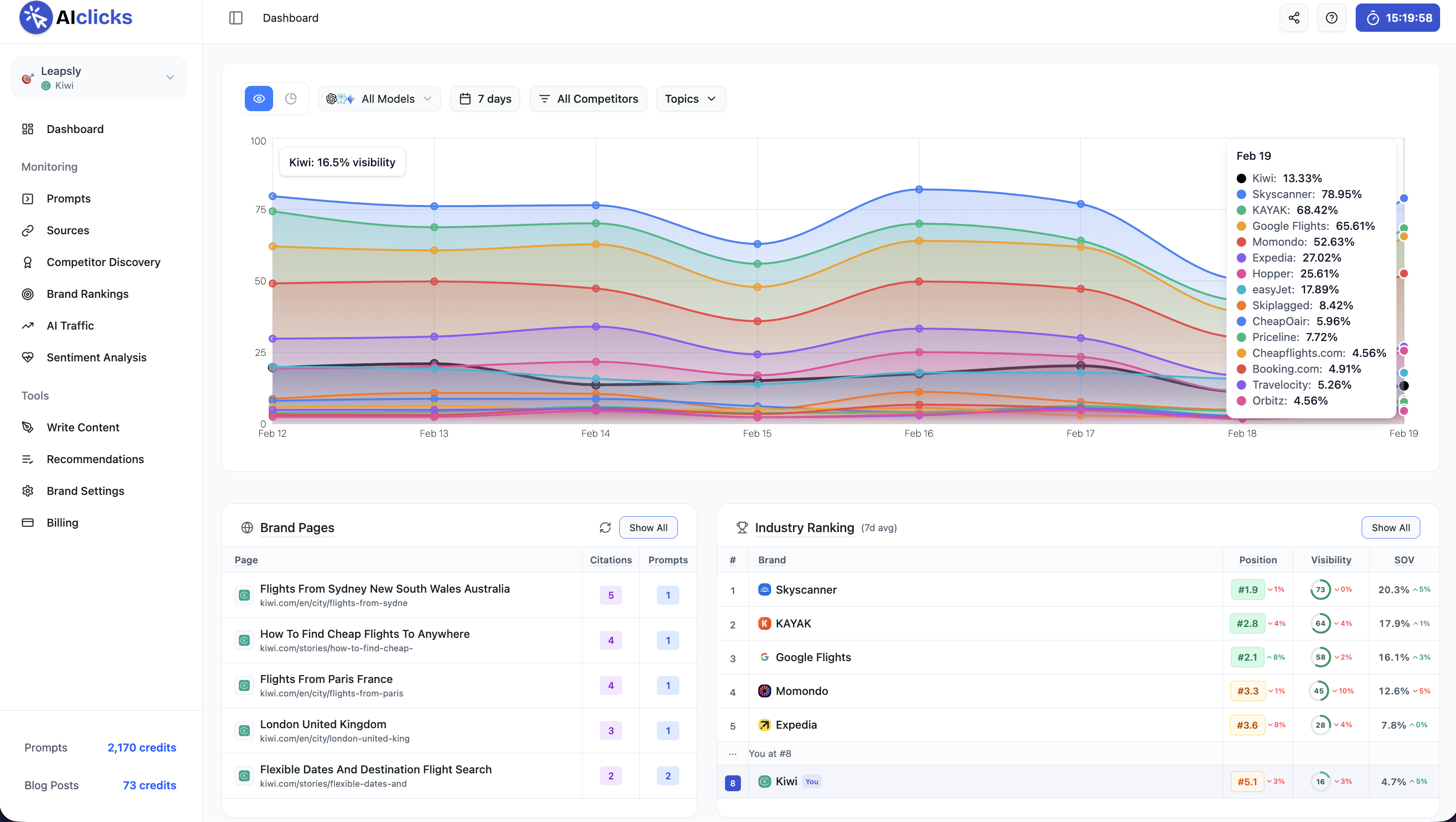Click Skyscanner's visibility progress ring
Screen dimensions: 1456x822
pyautogui.click(x=1321, y=589)
